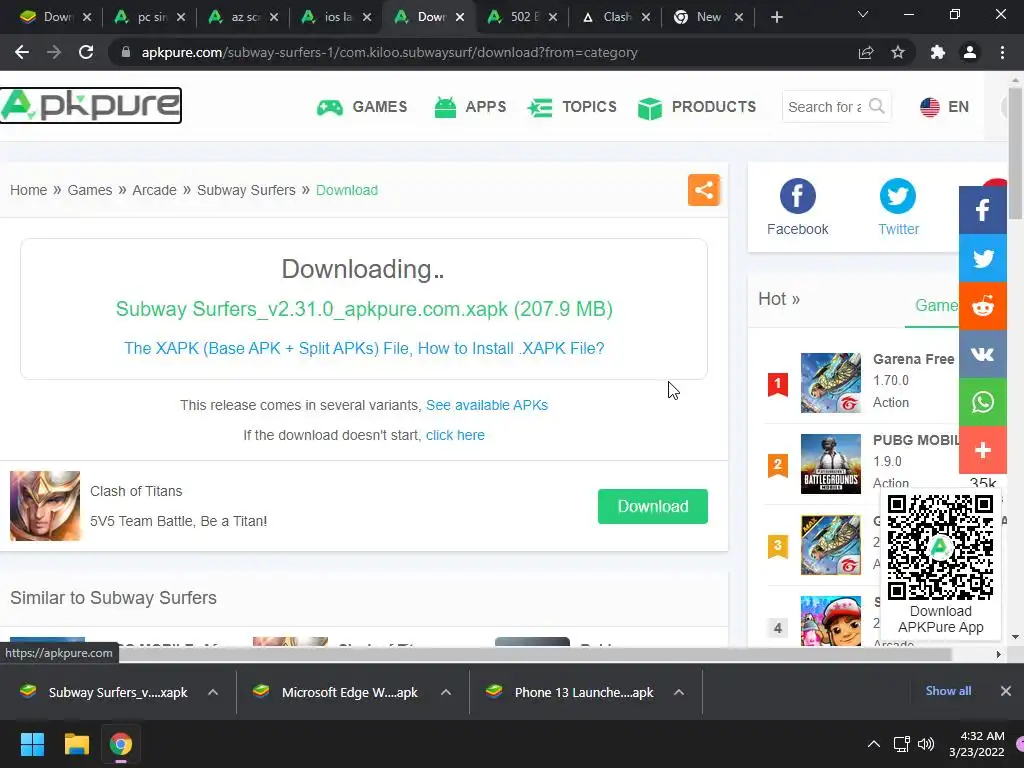Go to Arcade breadcrumb

[154, 190]
